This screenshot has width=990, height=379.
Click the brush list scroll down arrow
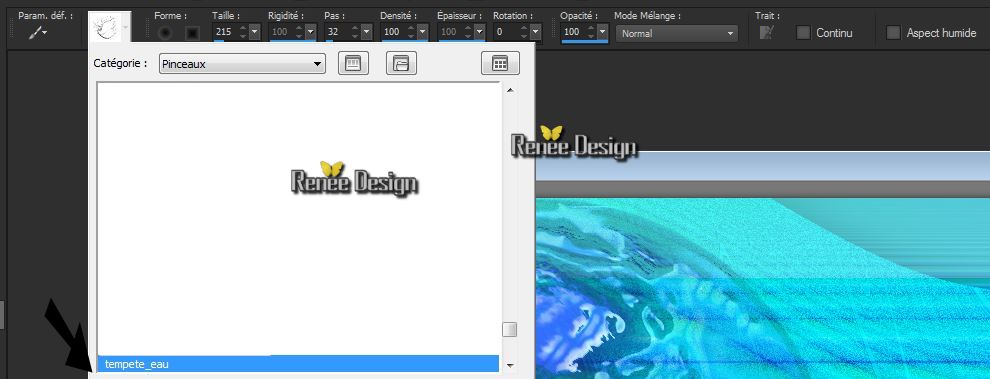pyautogui.click(x=510, y=365)
